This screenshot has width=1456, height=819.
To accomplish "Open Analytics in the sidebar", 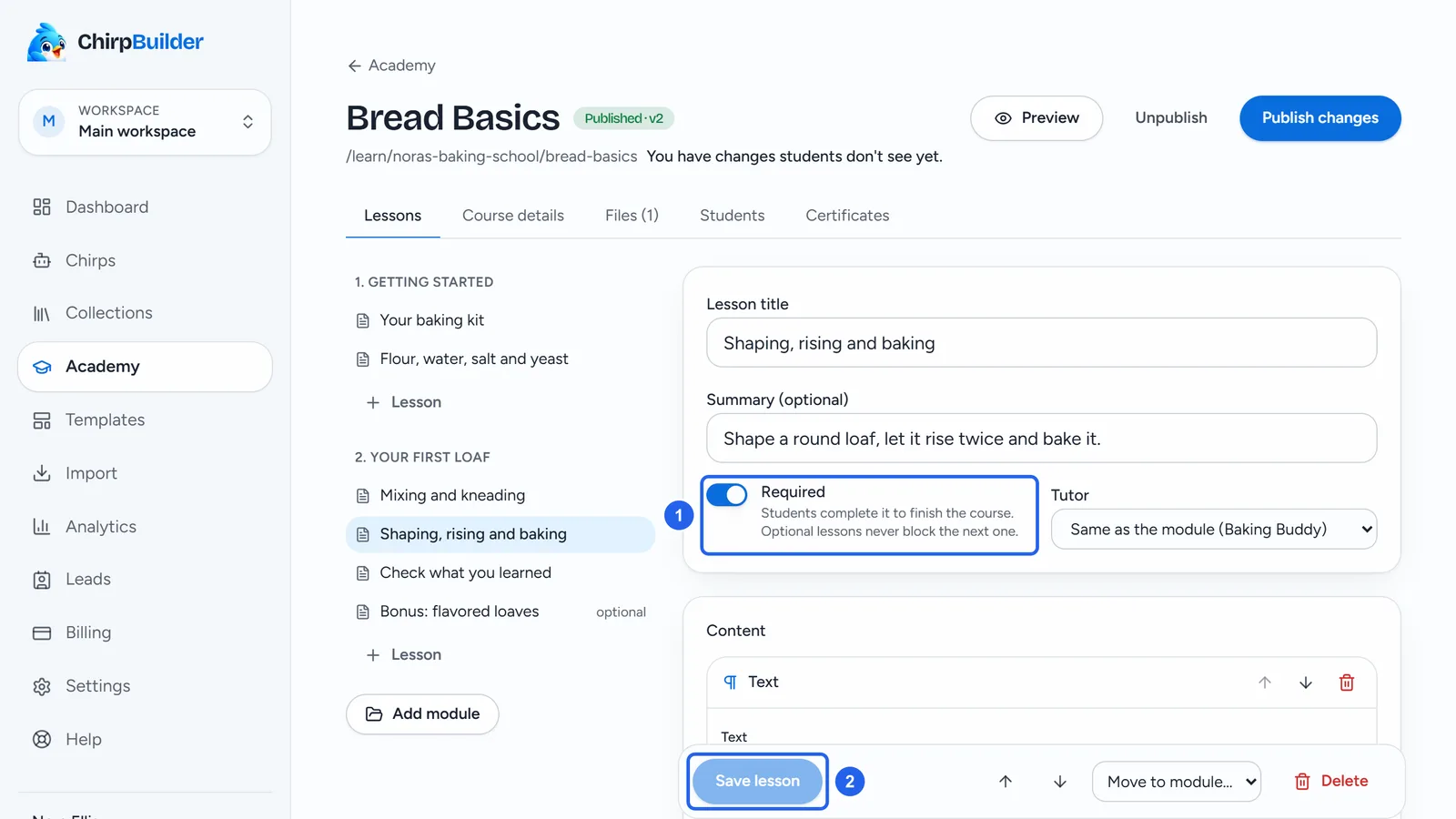I will [x=145, y=526].
